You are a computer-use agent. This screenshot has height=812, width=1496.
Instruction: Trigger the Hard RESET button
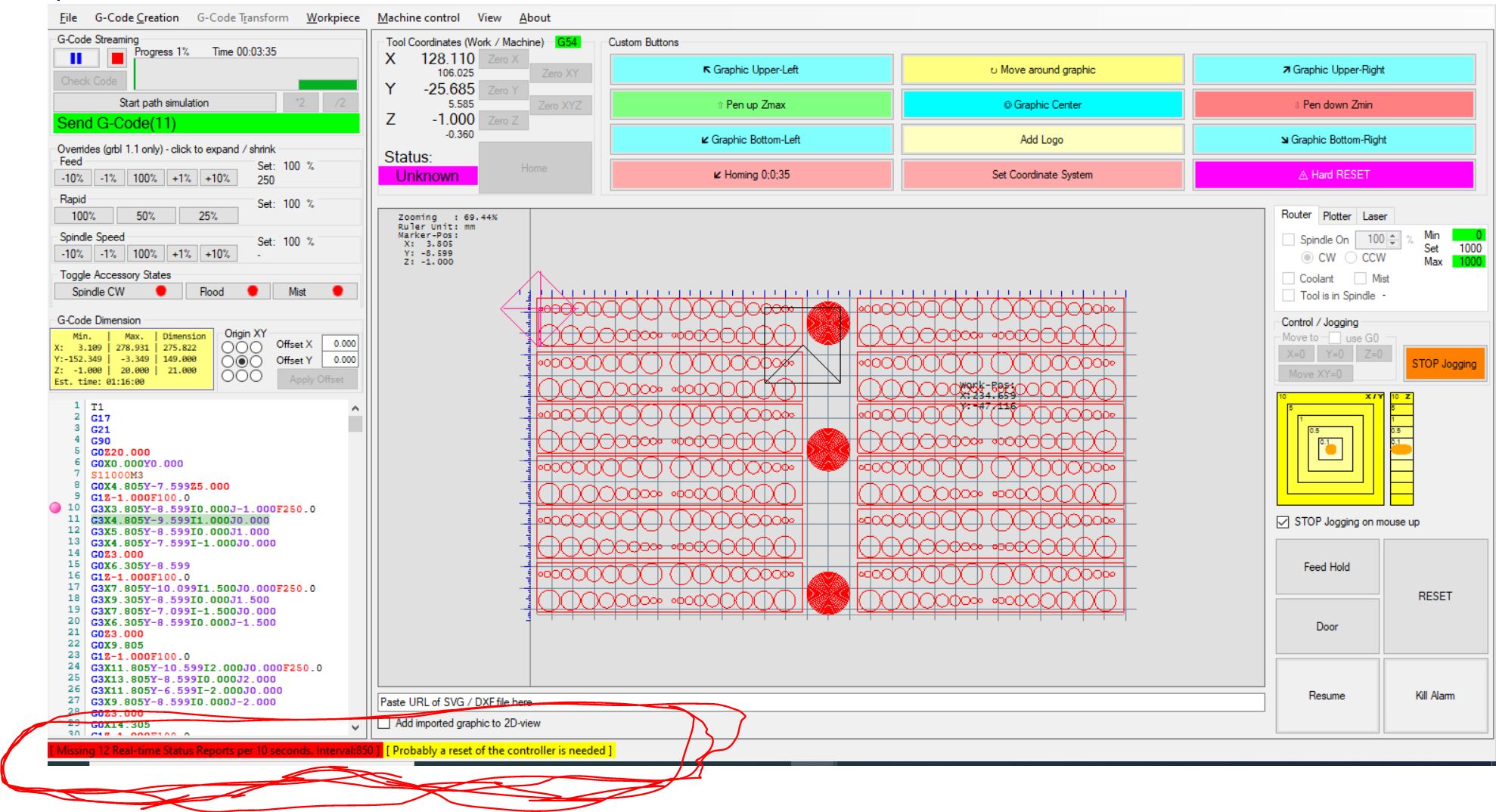click(x=1332, y=175)
